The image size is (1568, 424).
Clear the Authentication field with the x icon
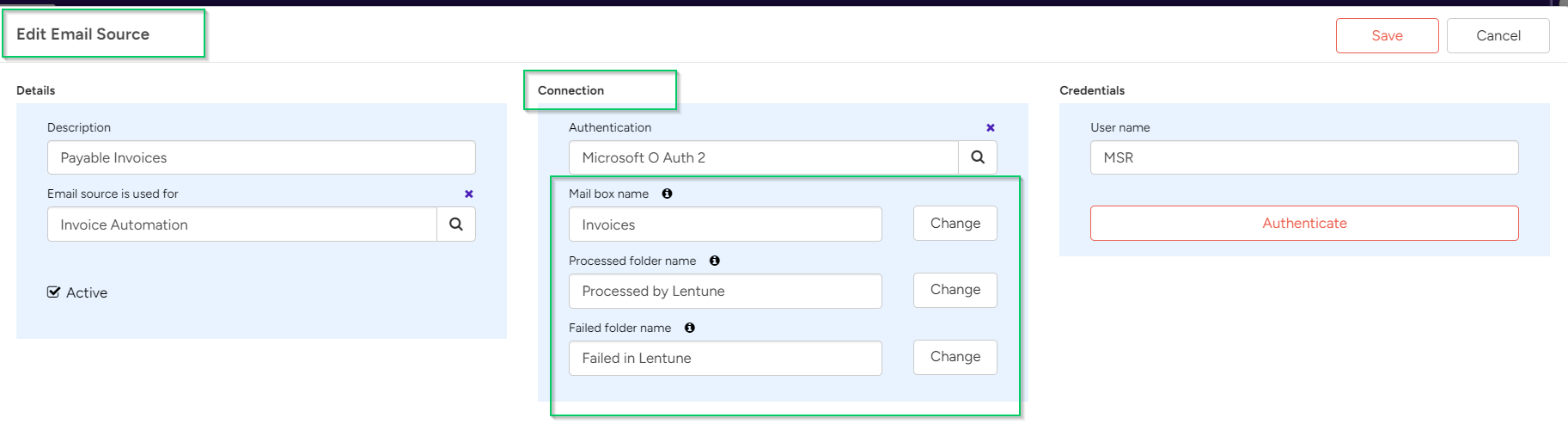[991, 127]
